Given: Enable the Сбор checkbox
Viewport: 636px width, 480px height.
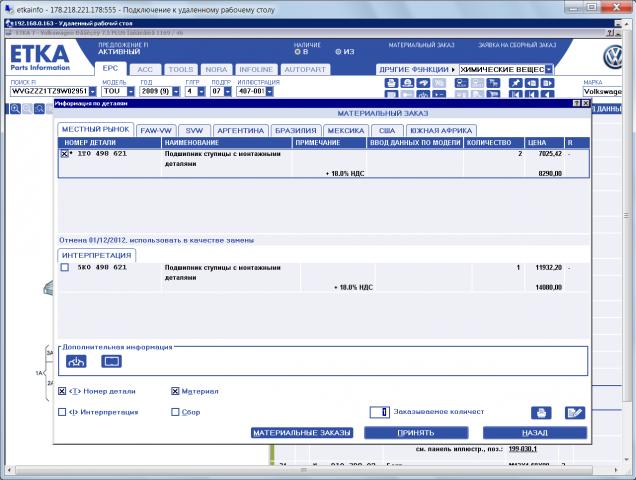Looking at the screenshot, I should [x=175, y=412].
